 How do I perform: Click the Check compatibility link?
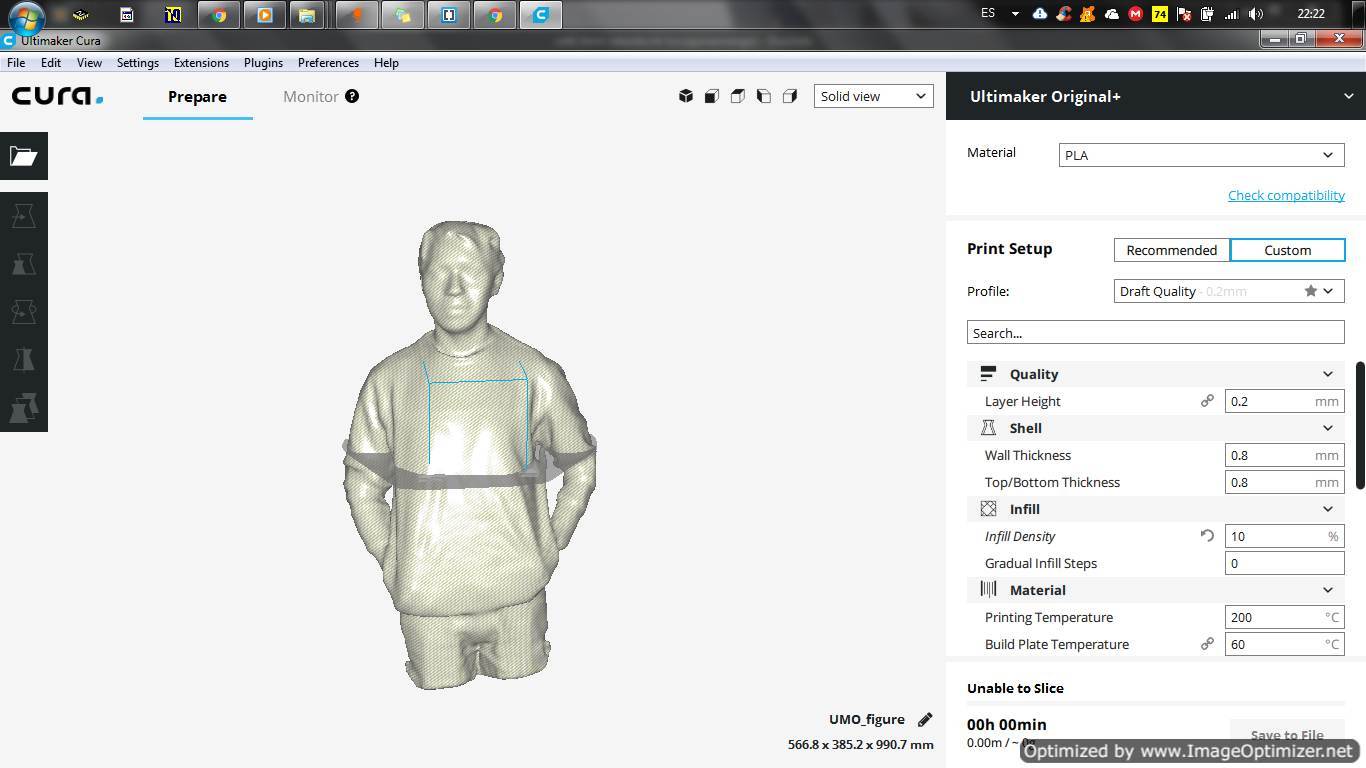point(1286,195)
